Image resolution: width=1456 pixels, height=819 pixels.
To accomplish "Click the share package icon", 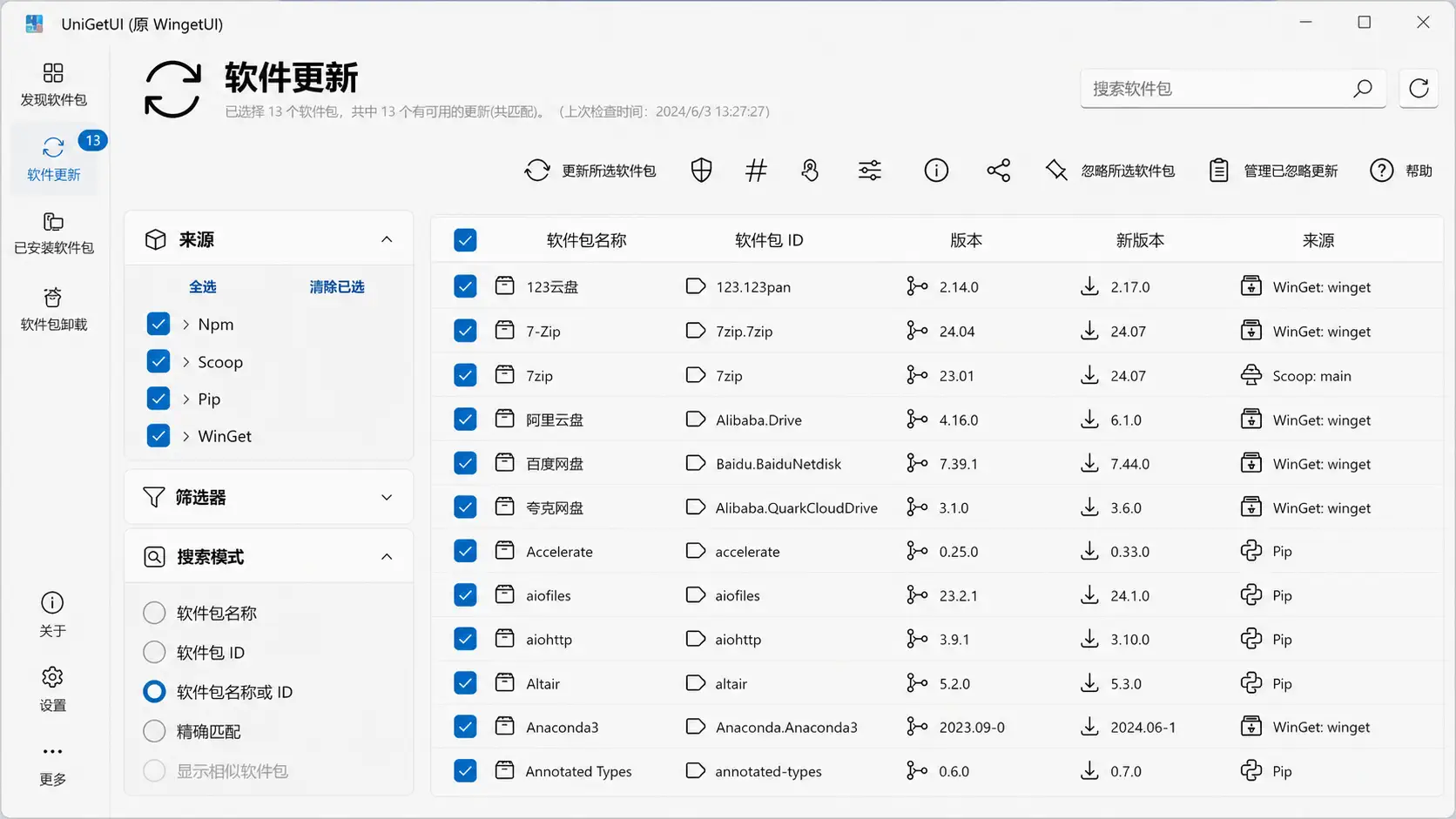I will pyautogui.click(x=999, y=171).
